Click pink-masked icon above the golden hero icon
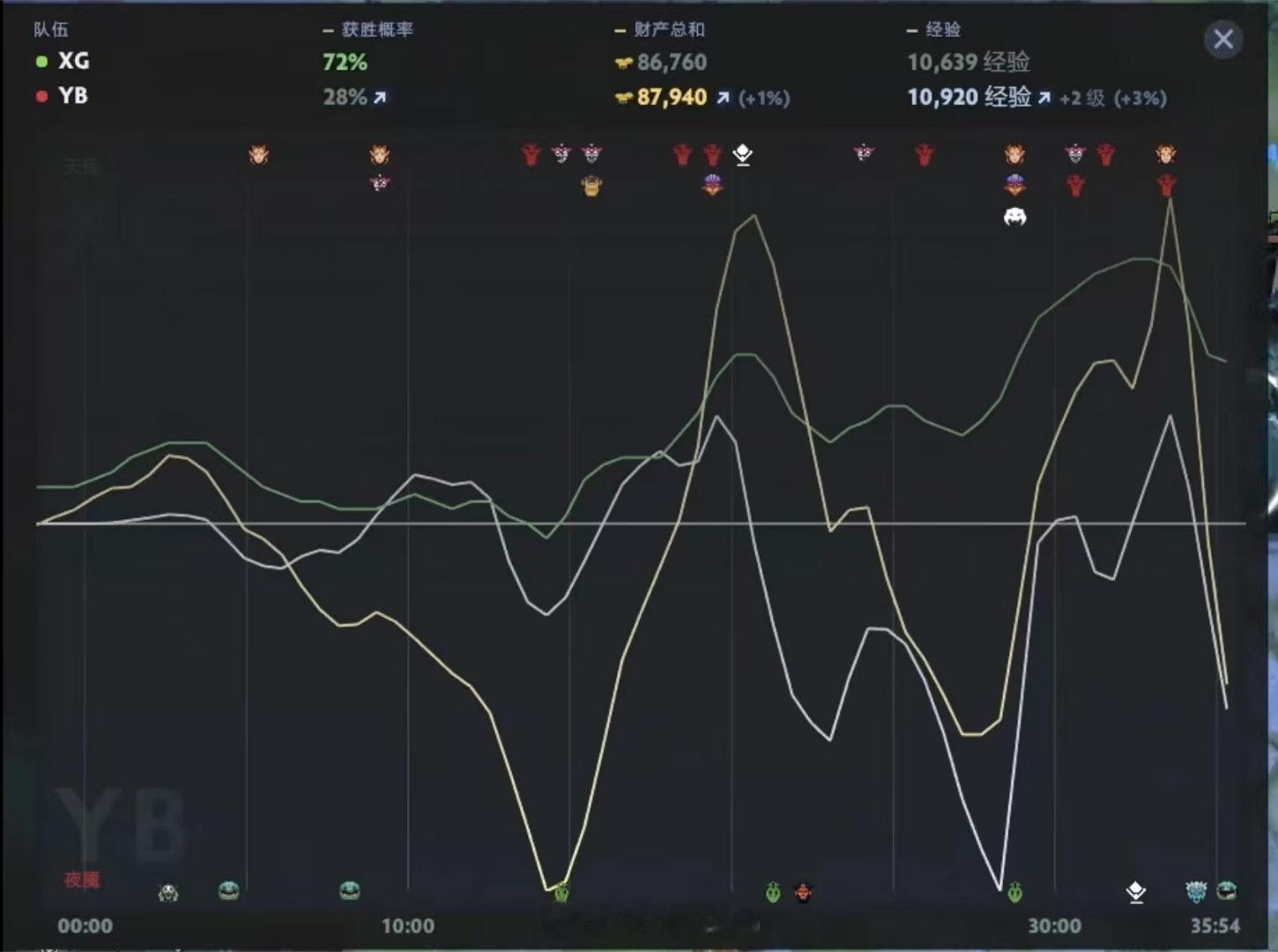Screen dimensions: 1278x952 (591, 155)
